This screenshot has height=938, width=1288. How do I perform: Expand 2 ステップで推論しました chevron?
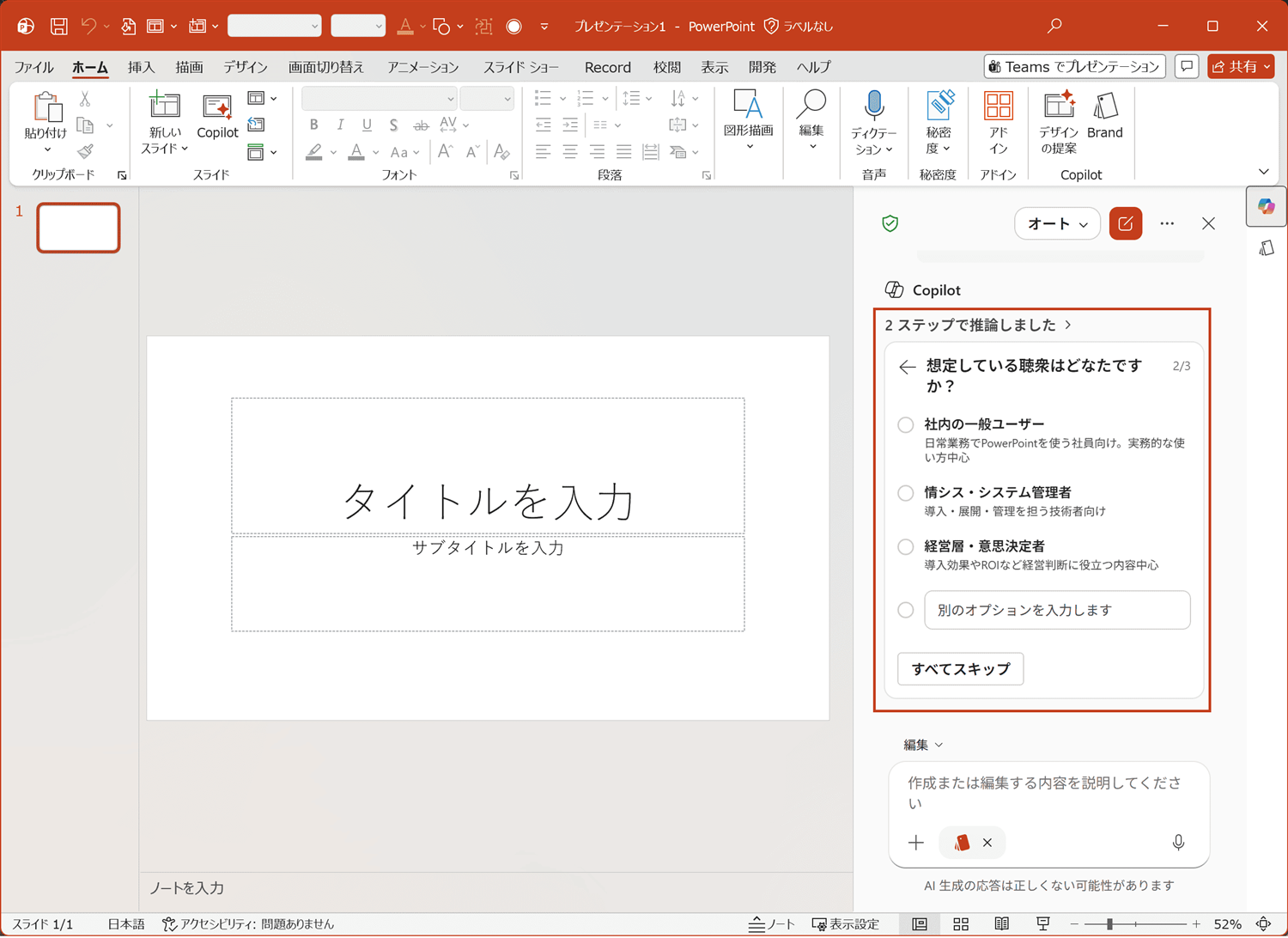pos(1068,325)
